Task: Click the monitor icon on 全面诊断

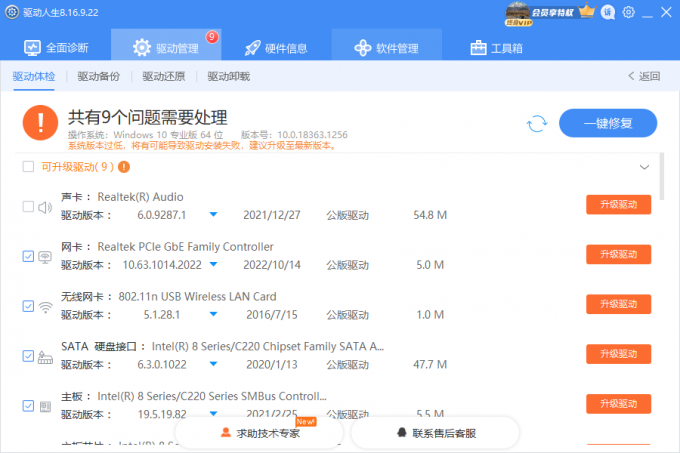Action: click(x=32, y=48)
